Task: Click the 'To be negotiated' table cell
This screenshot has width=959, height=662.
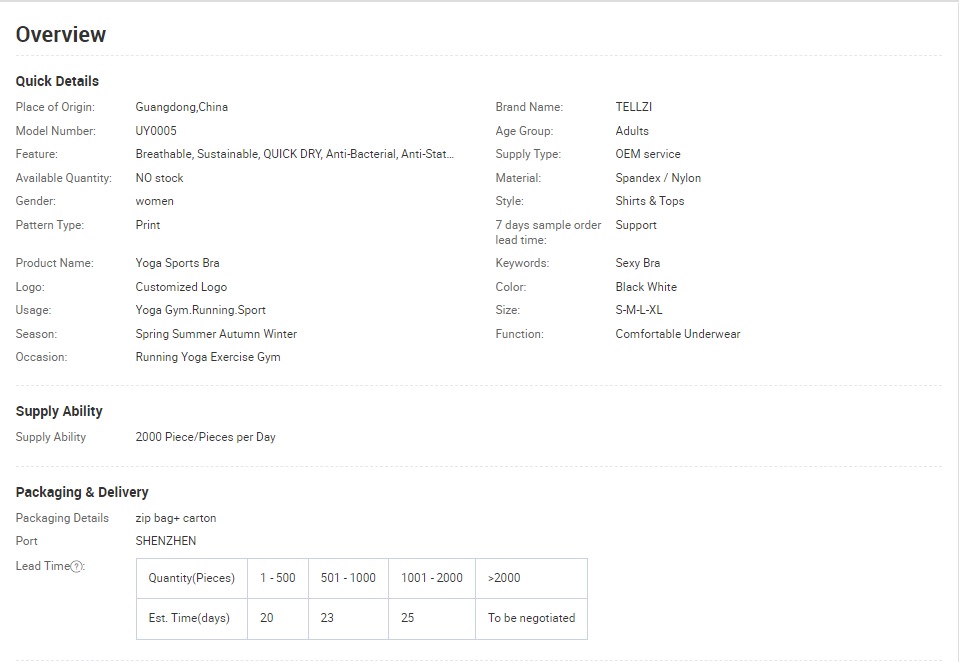Action: [x=531, y=619]
